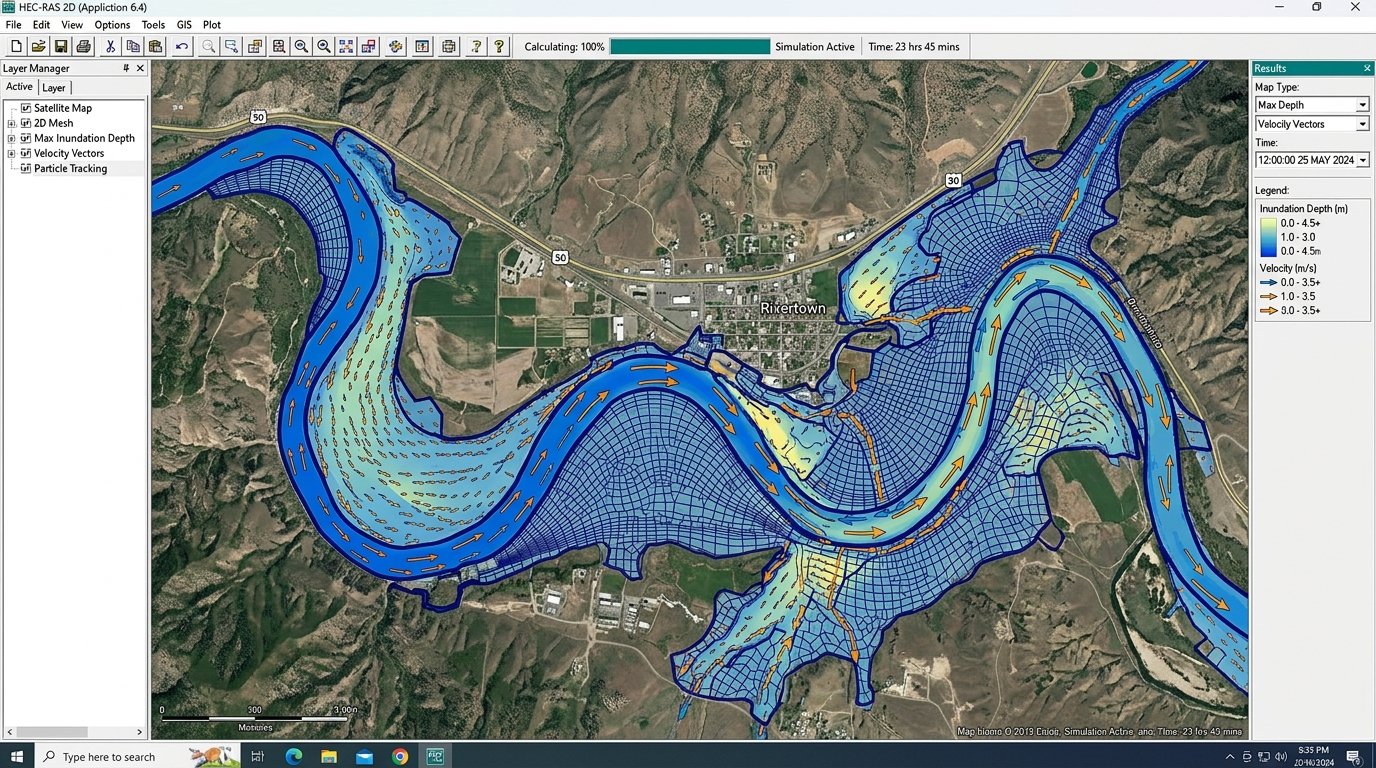Open Microsoft Edge from the taskbar
The image size is (1376, 768).
(x=293, y=757)
